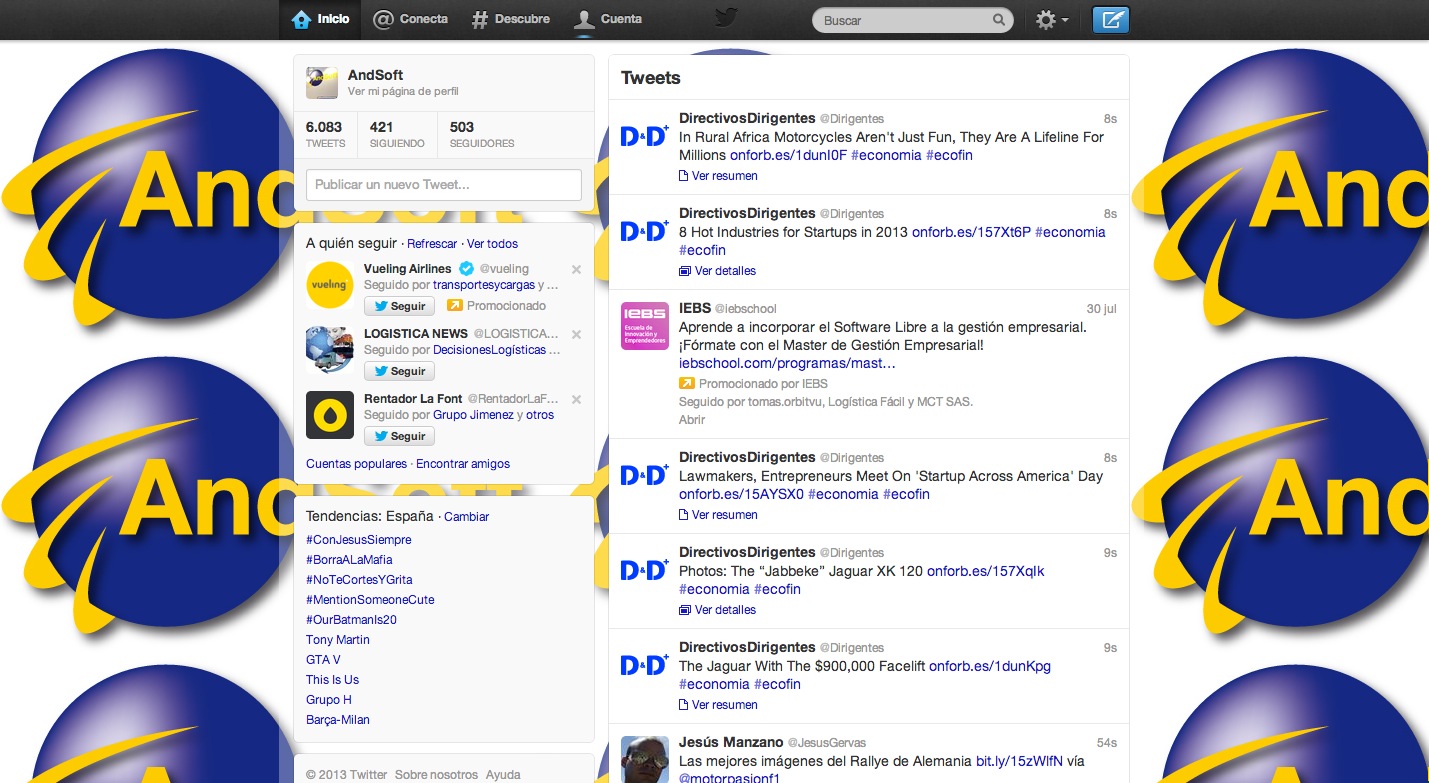This screenshot has height=783, width=1429.
Task: Click the Refrescar suggestions link
Action: 432,244
